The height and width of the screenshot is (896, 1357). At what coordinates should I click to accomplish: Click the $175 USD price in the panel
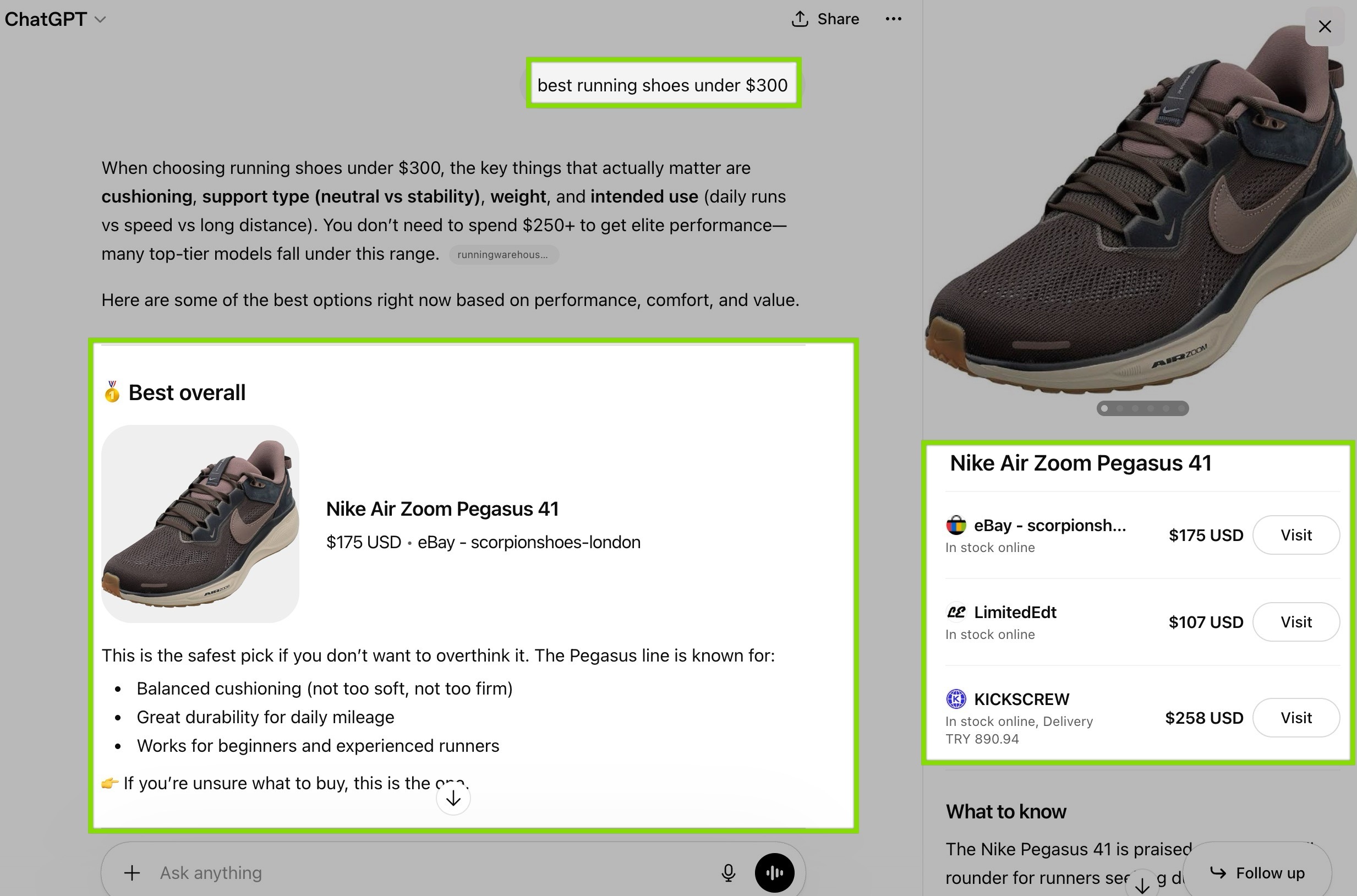[x=1206, y=536]
